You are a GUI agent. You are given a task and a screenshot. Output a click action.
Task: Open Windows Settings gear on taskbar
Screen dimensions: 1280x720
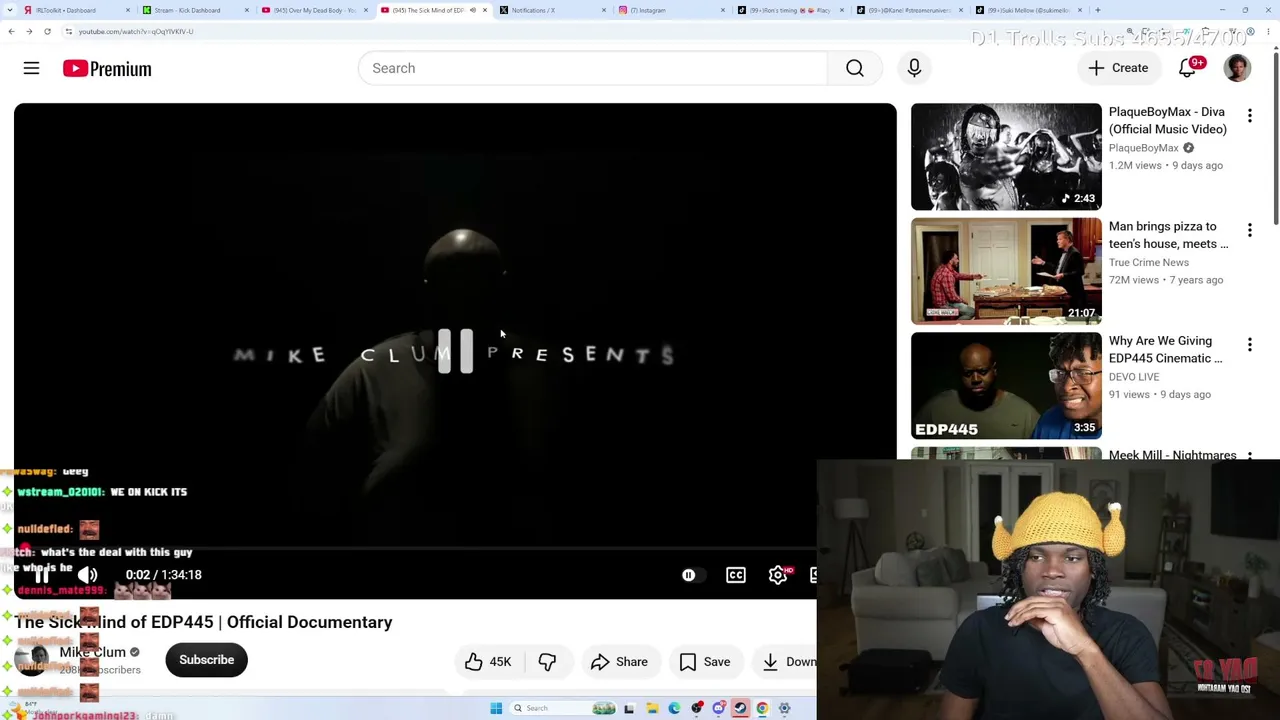point(784,708)
